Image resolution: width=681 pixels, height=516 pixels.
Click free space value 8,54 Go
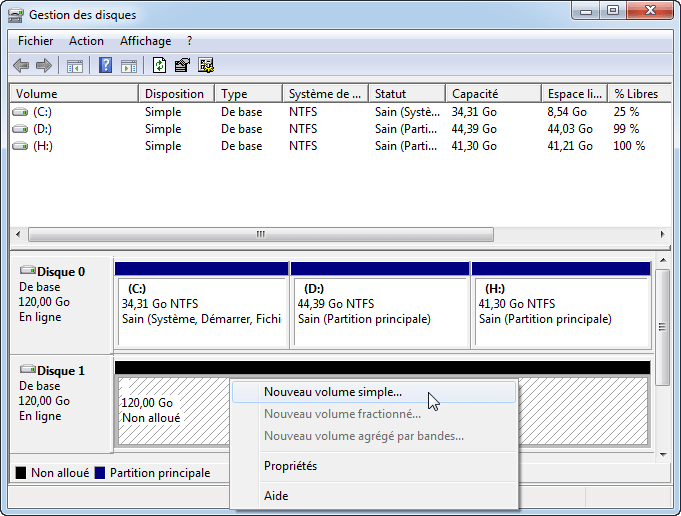567,112
